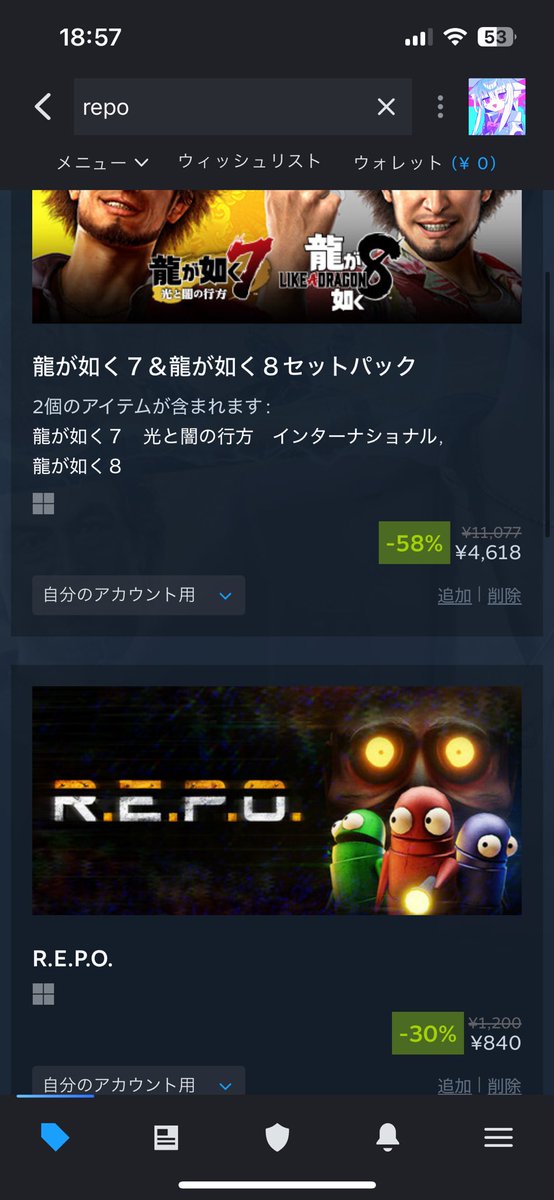554x1200 pixels.
Task: Open the notifications bell icon
Action: pos(388,1137)
